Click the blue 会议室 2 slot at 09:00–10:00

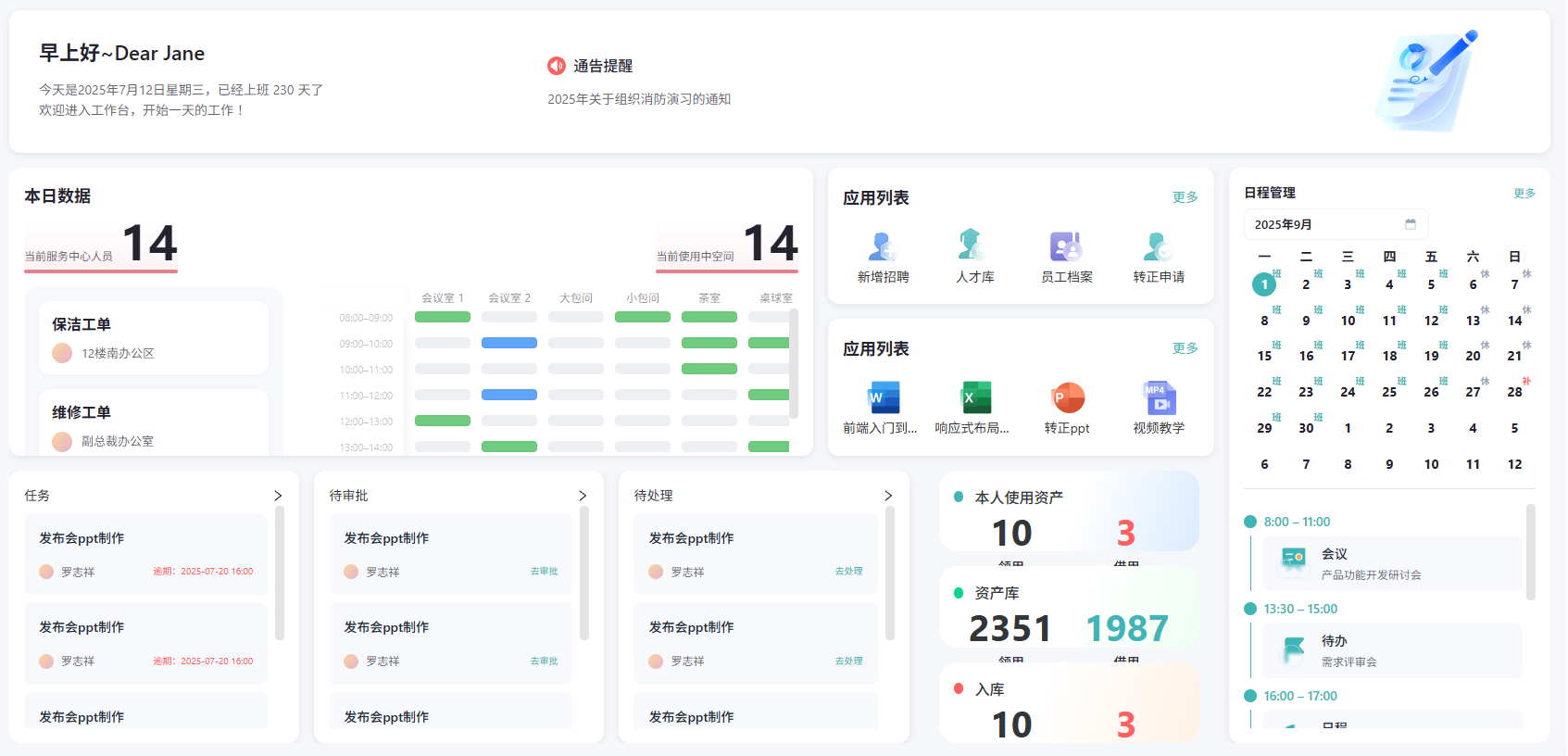[x=509, y=343]
